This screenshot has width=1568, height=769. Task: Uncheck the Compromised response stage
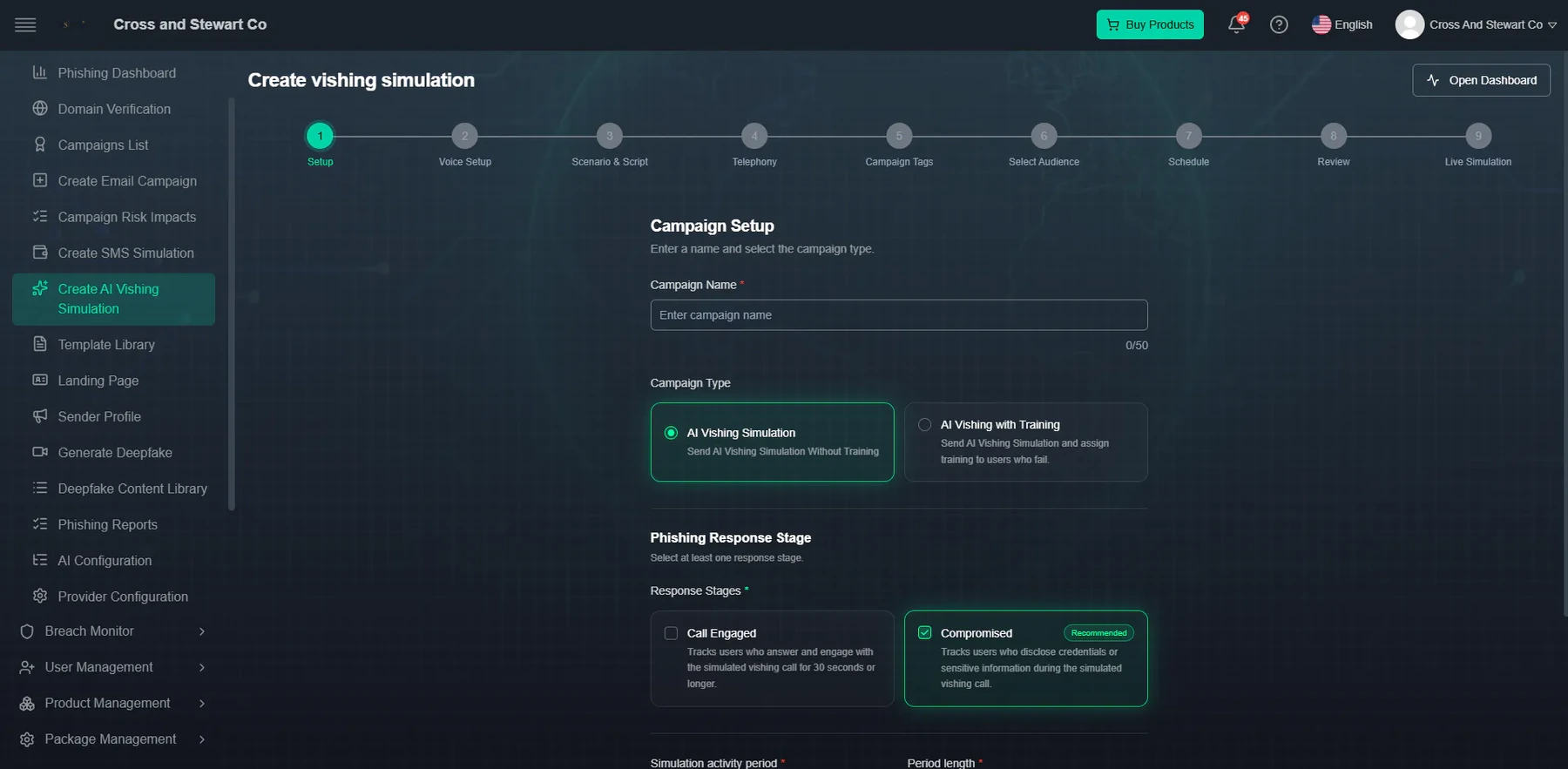pos(925,633)
